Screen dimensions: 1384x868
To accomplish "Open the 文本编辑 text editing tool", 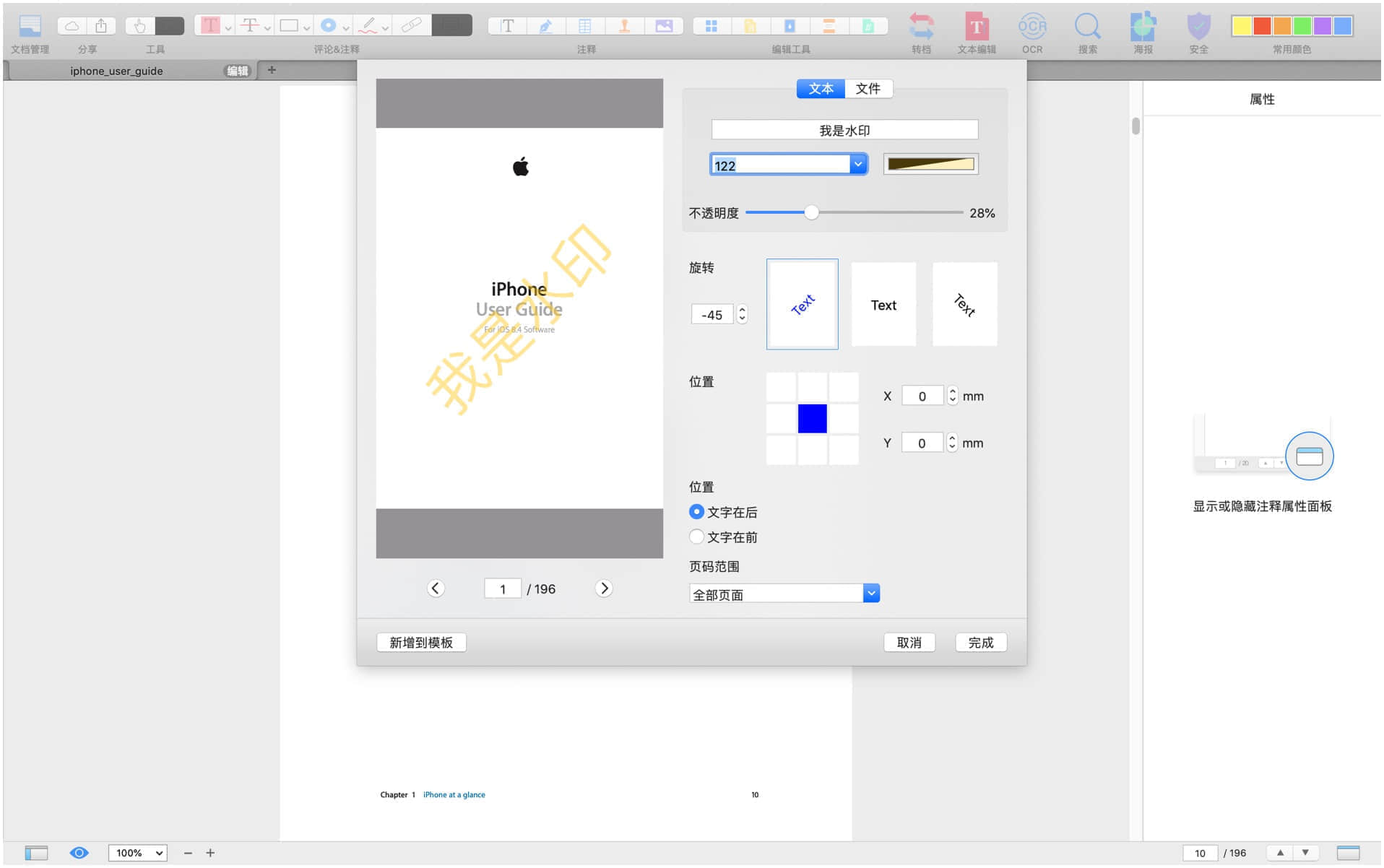I will click(x=977, y=27).
